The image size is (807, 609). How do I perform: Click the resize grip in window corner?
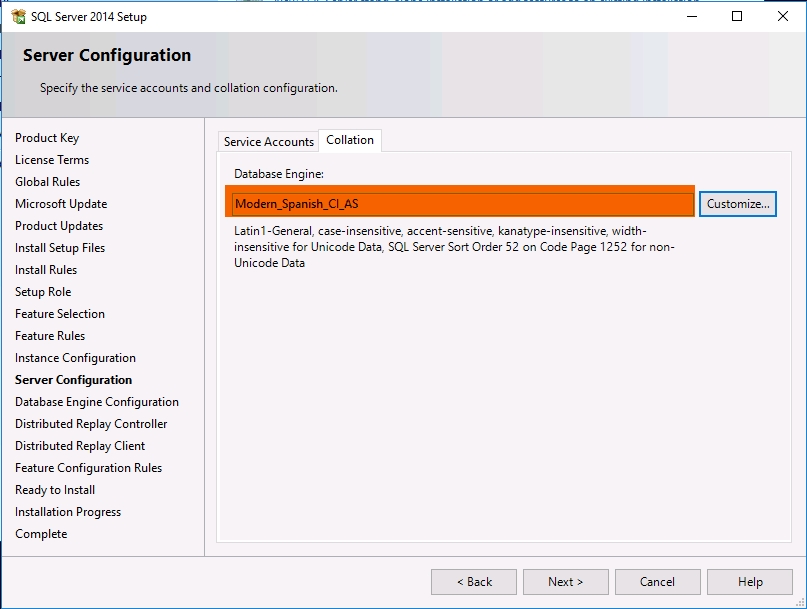click(x=800, y=602)
